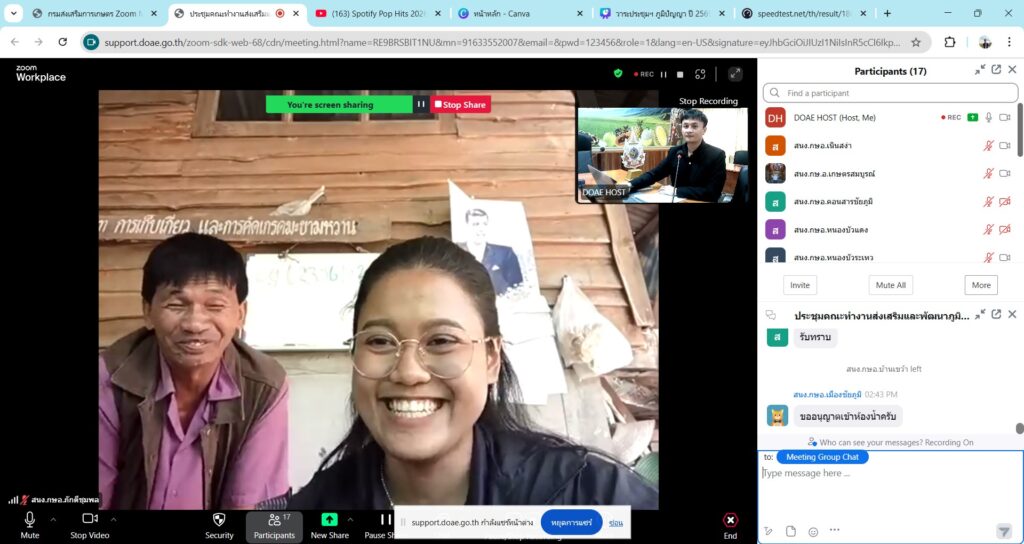Screen dimensions: 1024x544
Task: Click the encryption shield icon above video
Action: (618, 74)
